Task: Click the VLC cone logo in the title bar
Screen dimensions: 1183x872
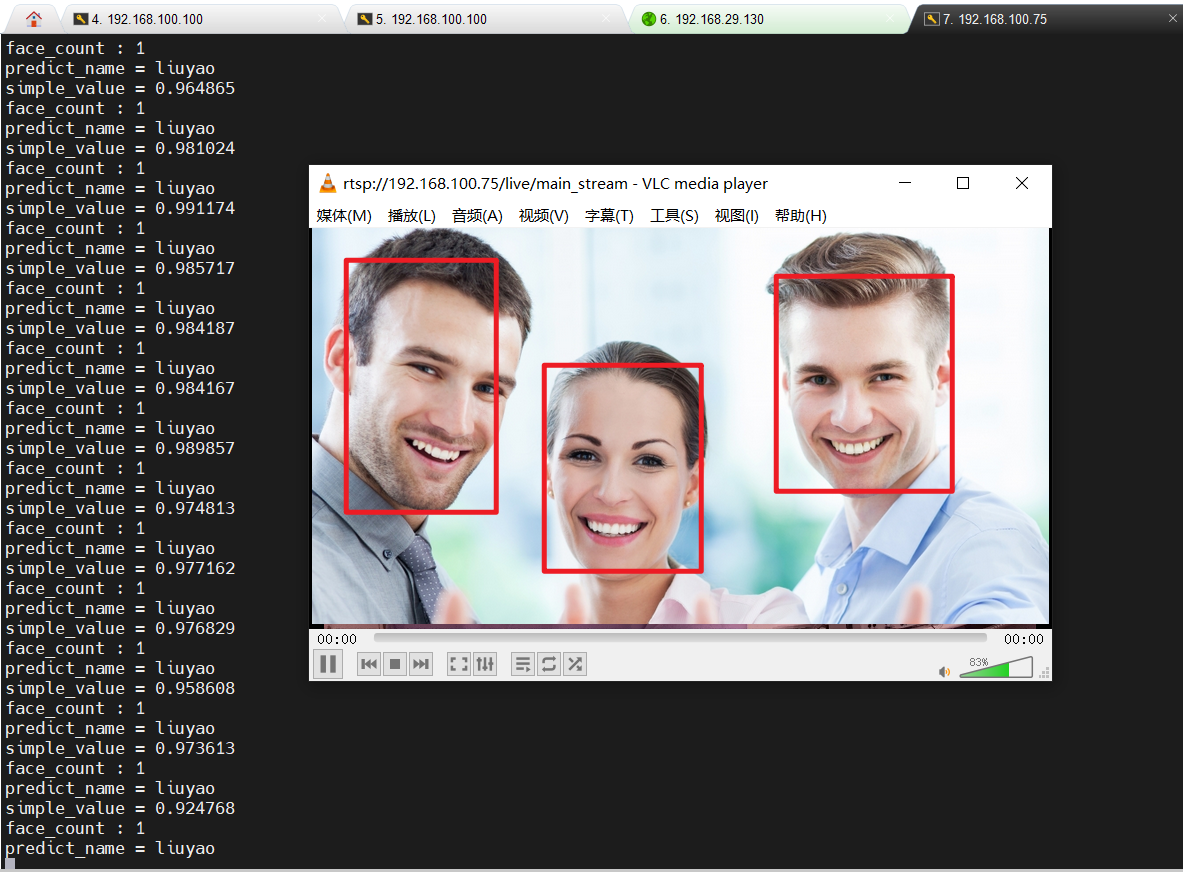Action: 328,183
